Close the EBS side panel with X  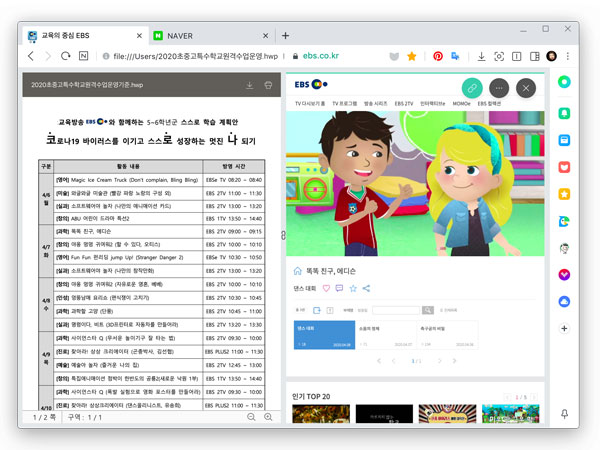pos(527,88)
